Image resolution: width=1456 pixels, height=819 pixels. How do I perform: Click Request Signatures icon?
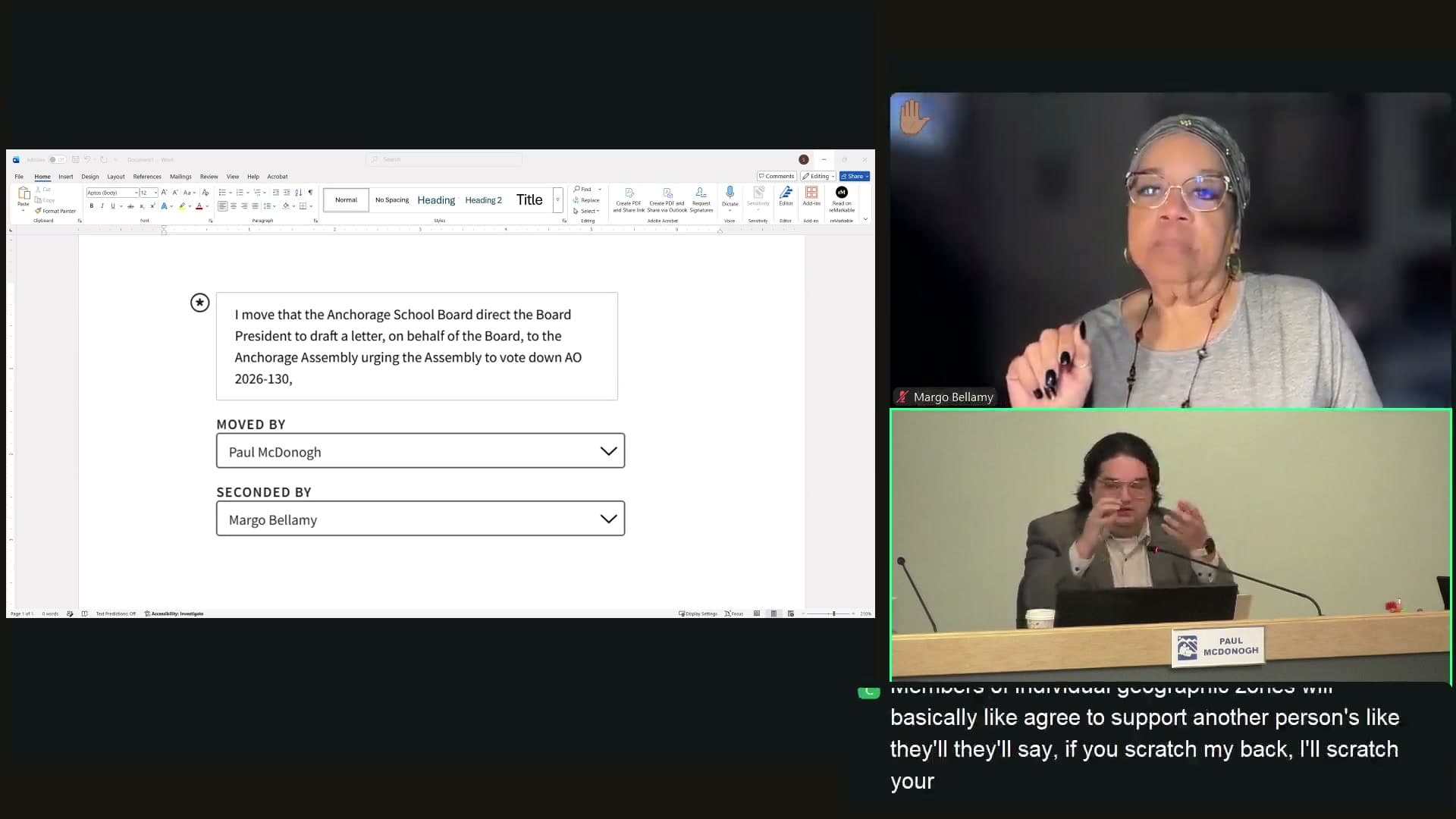701,193
